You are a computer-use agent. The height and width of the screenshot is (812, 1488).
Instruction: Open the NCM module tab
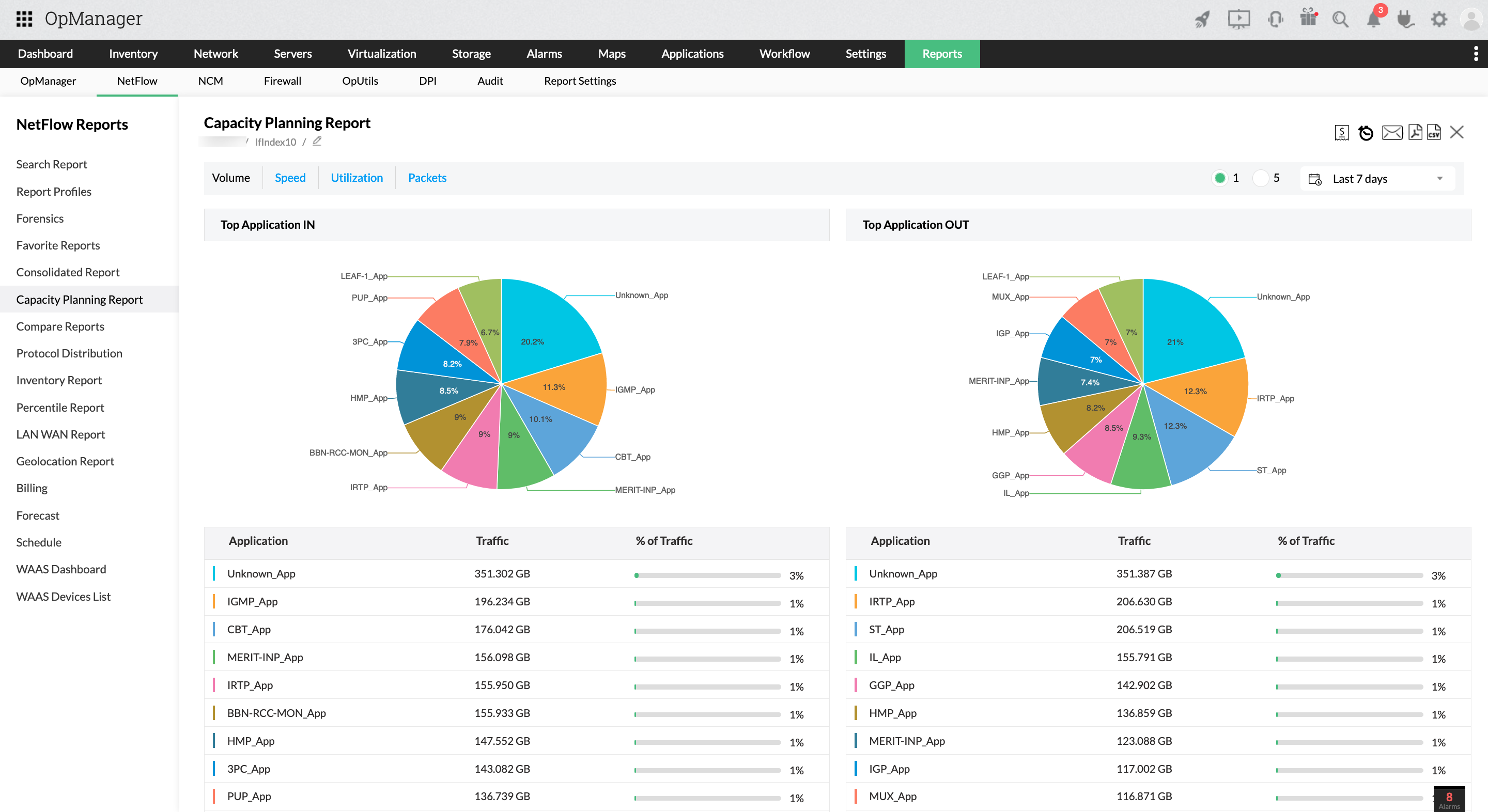pos(210,81)
